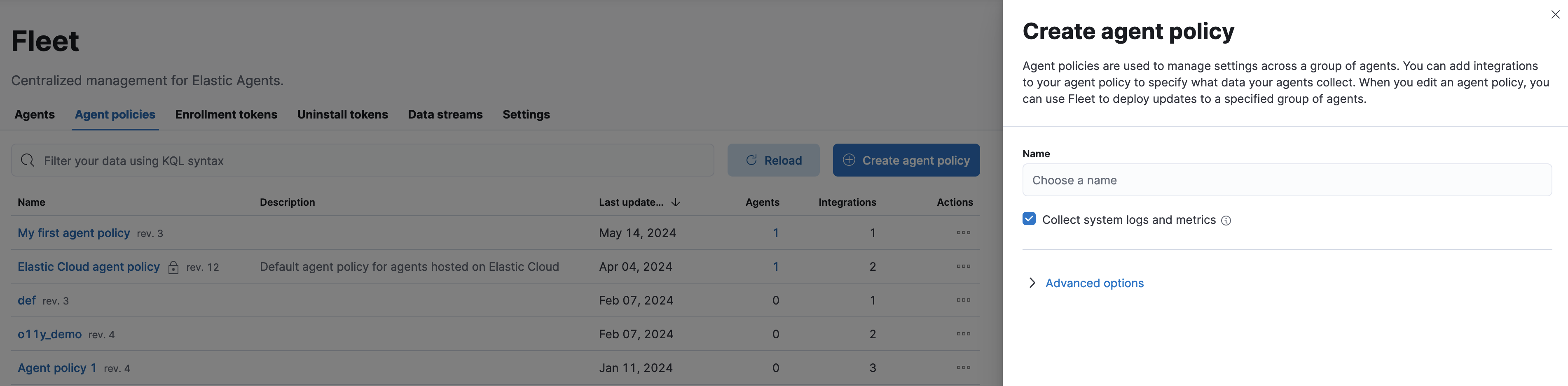Sort by Last updated column arrow
The width and height of the screenshot is (1568, 386).
[x=676, y=202]
